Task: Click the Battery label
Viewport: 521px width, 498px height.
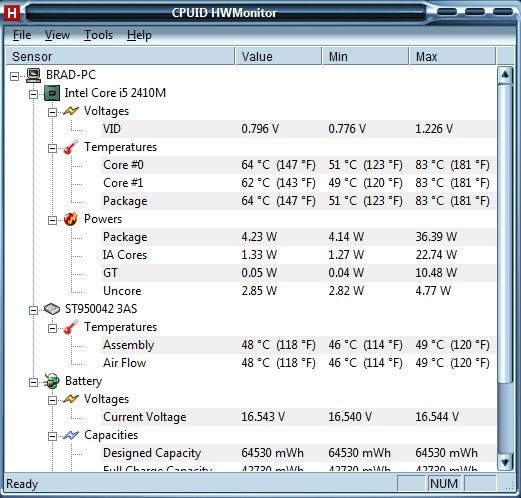Action: coord(83,381)
